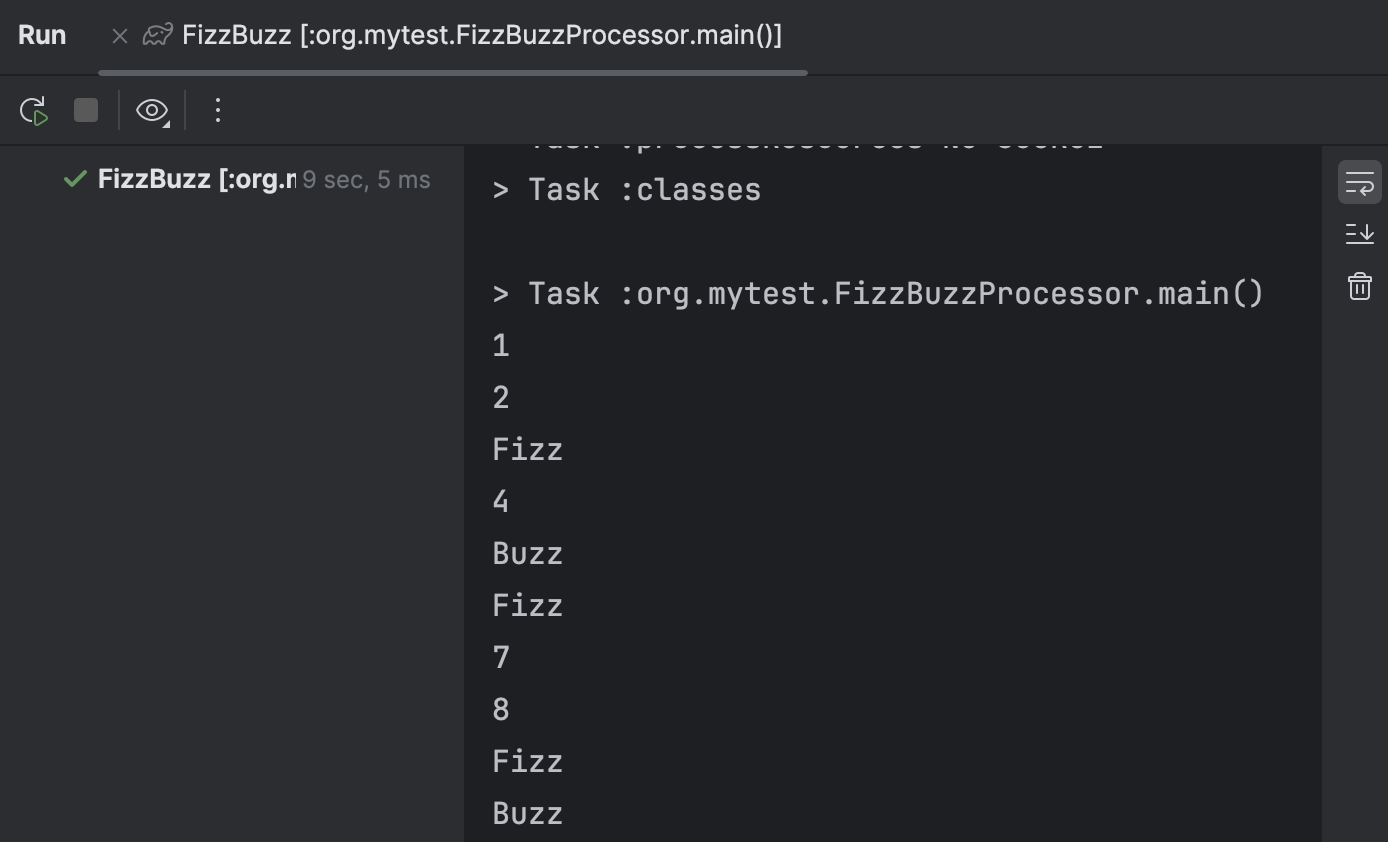Screen dimensions: 1388x842
Task: Select the Run tab label
Action: [42, 35]
